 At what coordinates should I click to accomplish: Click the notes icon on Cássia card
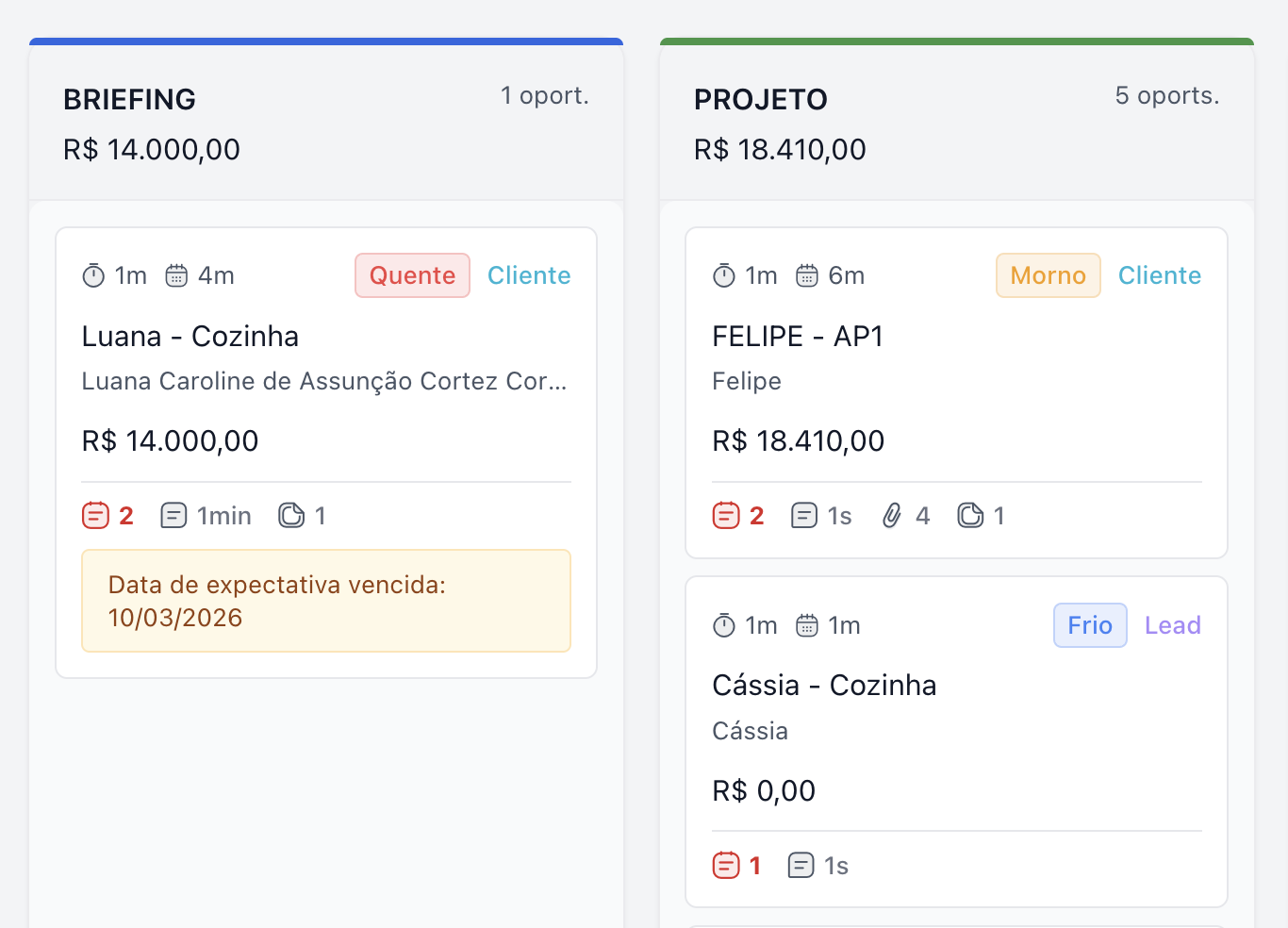tap(801, 866)
